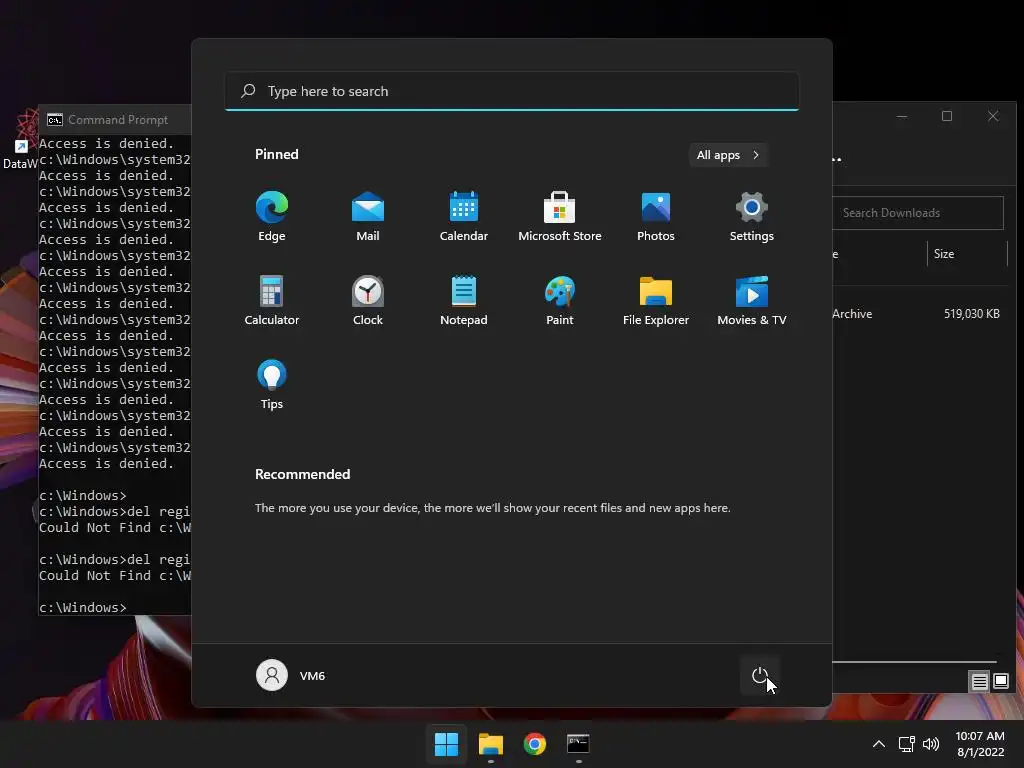Minimize the Explorer Downloads window
Image resolution: width=1024 pixels, height=768 pixels.
(902, 116)
